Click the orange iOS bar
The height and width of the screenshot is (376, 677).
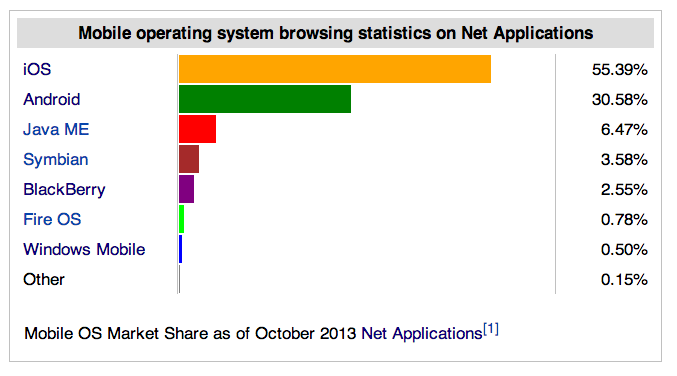point(335,69)
